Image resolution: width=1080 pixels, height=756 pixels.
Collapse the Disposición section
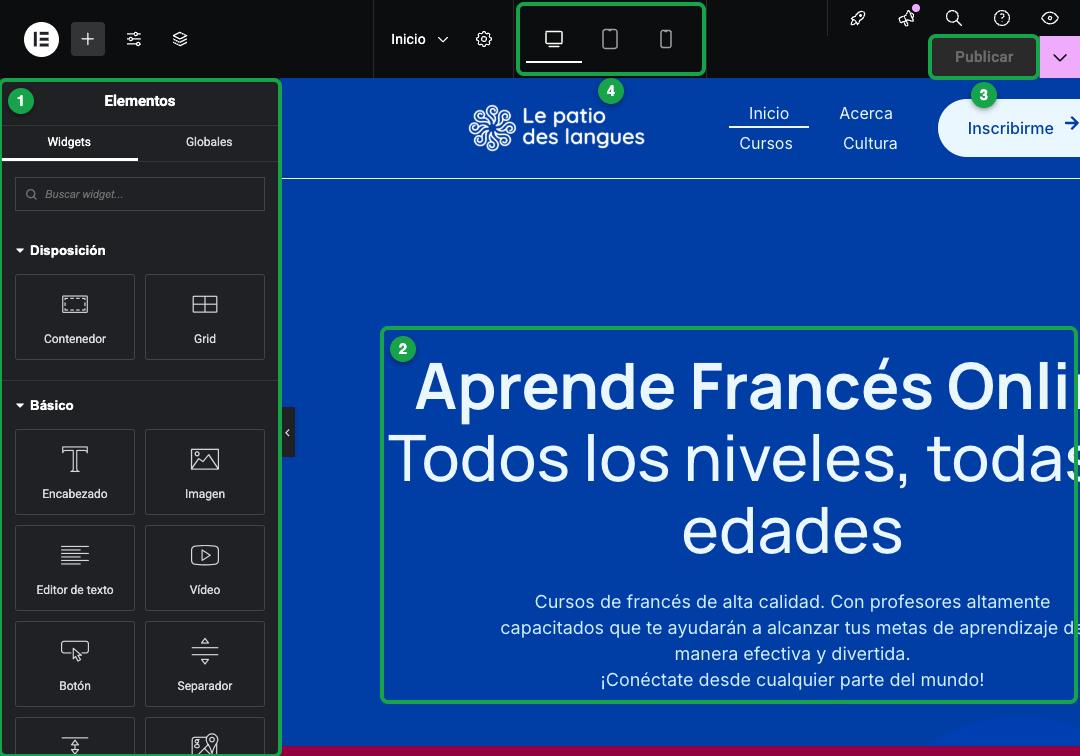[61, 251]
